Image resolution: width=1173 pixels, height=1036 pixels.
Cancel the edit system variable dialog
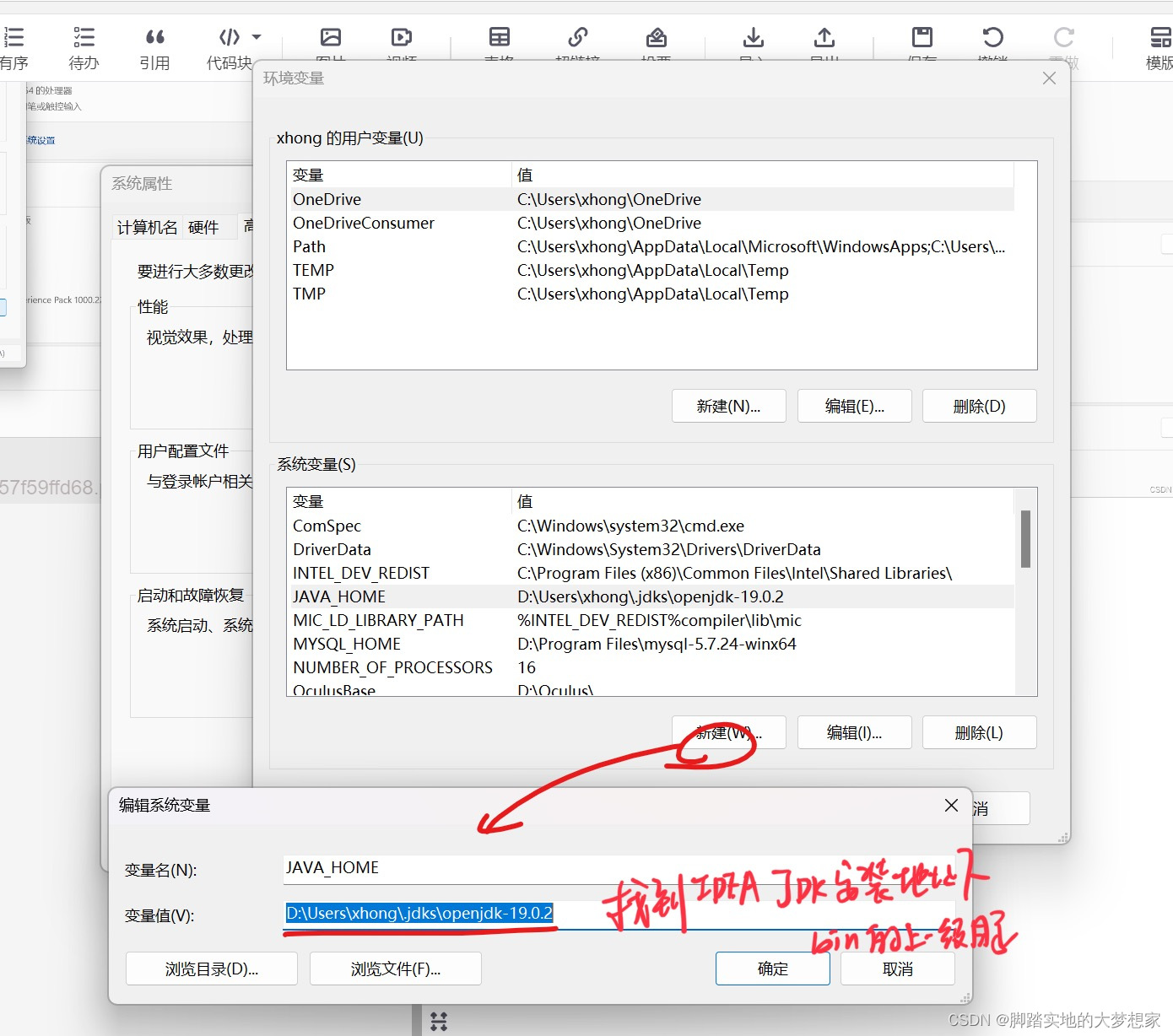point(898,969)
